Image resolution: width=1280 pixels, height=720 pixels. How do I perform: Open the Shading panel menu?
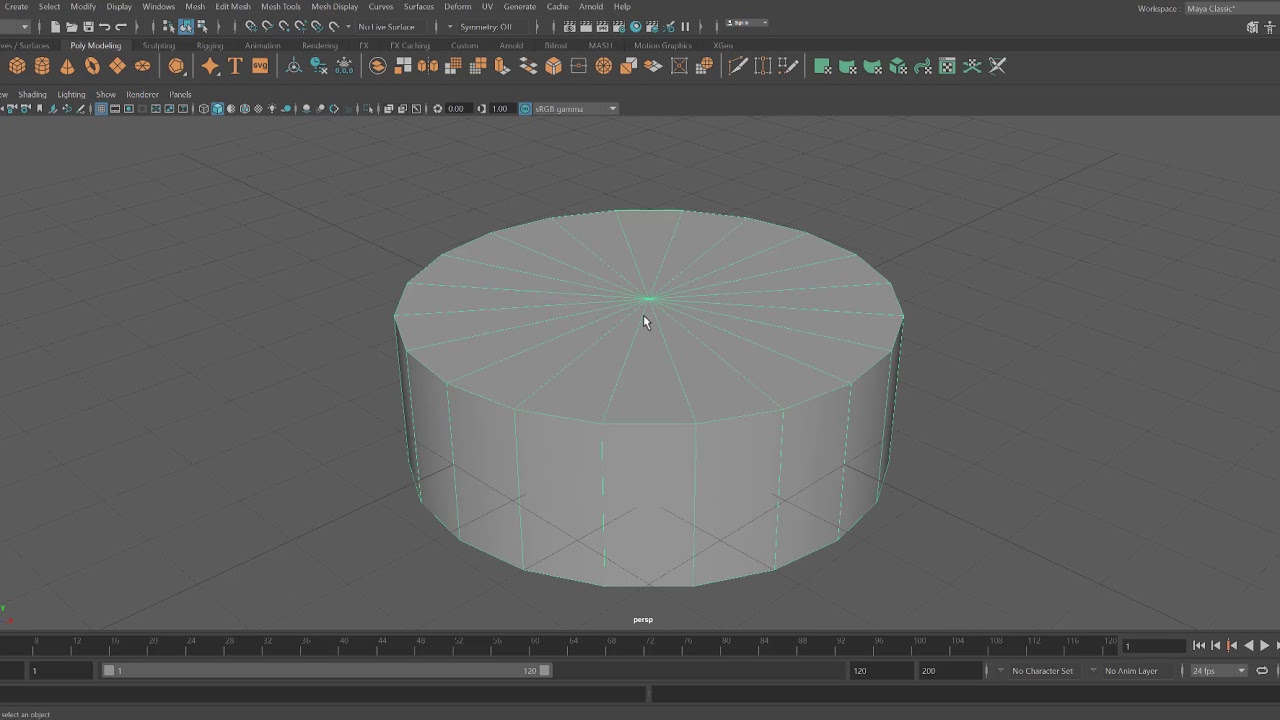32,95
